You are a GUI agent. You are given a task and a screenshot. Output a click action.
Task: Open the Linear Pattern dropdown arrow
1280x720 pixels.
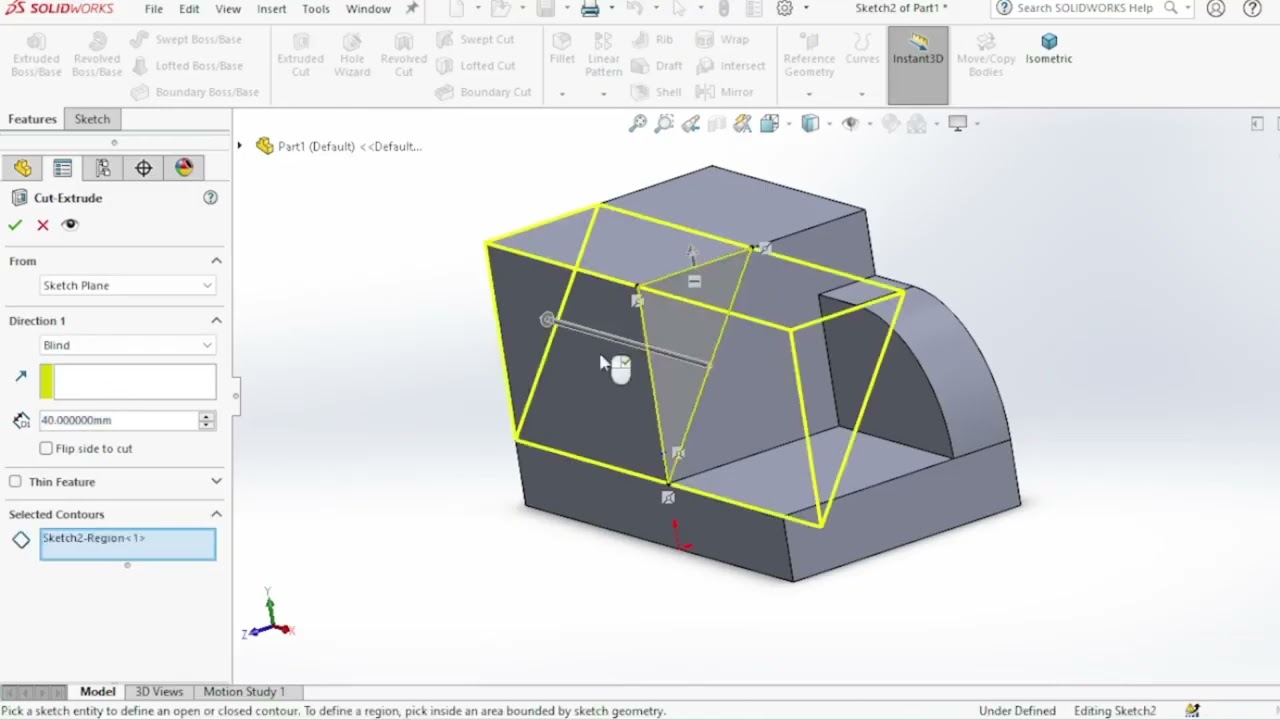tap(603, 94)
